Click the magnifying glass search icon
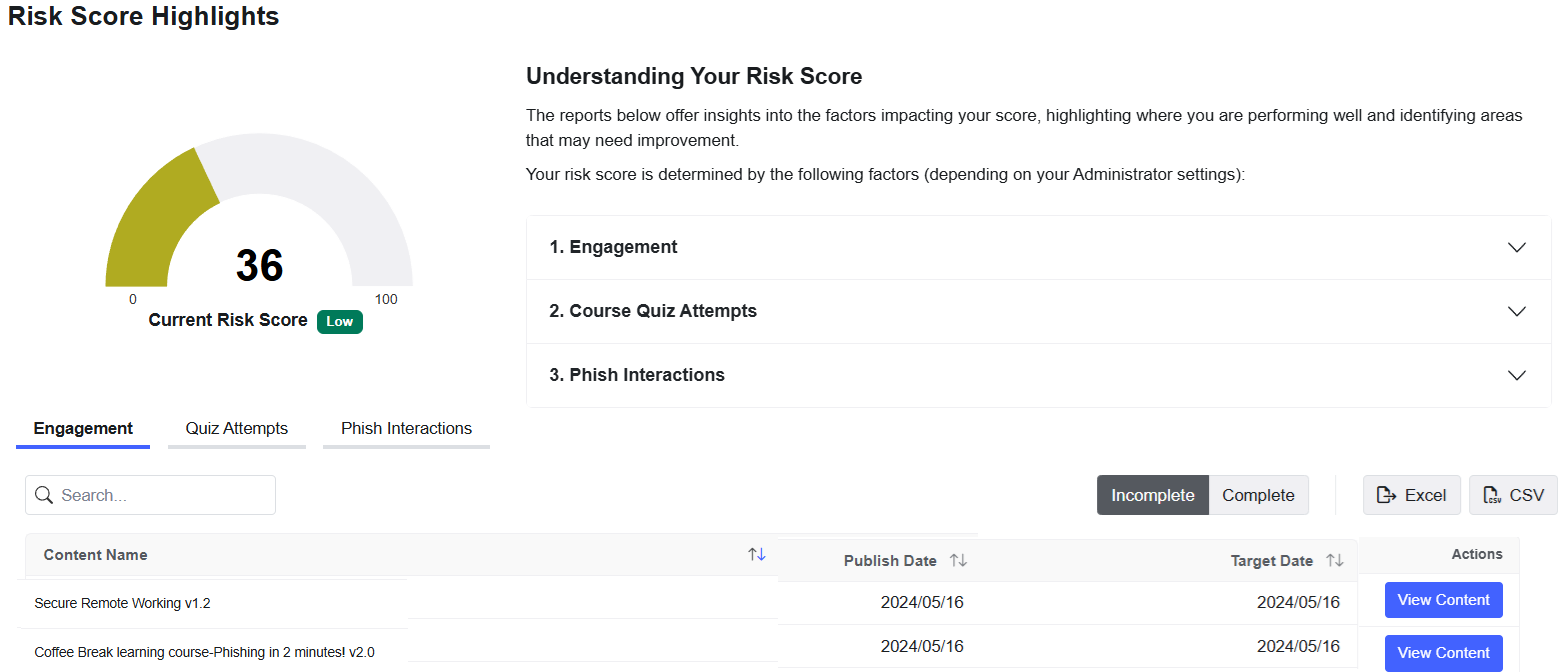 point(43,494)
